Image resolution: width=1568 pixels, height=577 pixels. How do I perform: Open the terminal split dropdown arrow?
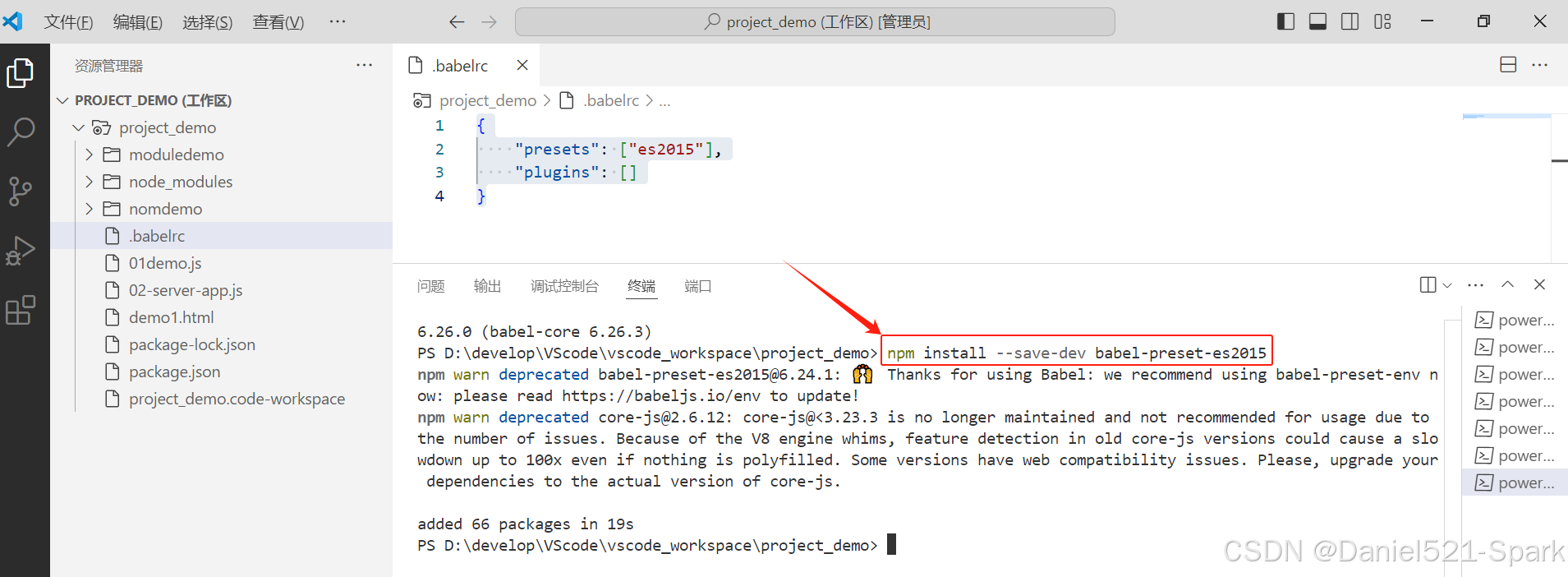[x=1447, y=285]
